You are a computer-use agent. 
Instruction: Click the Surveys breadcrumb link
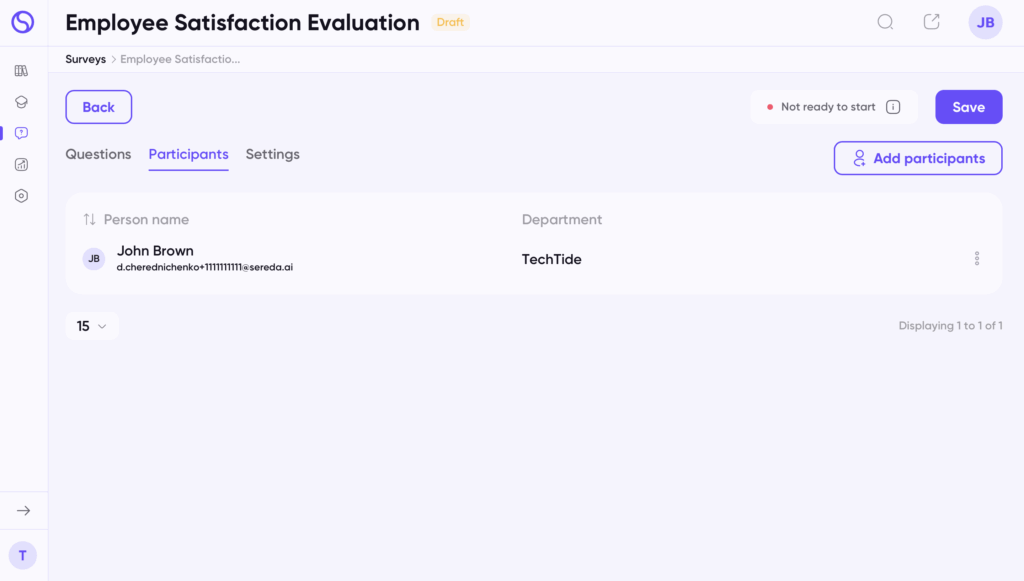click(85, 59)
